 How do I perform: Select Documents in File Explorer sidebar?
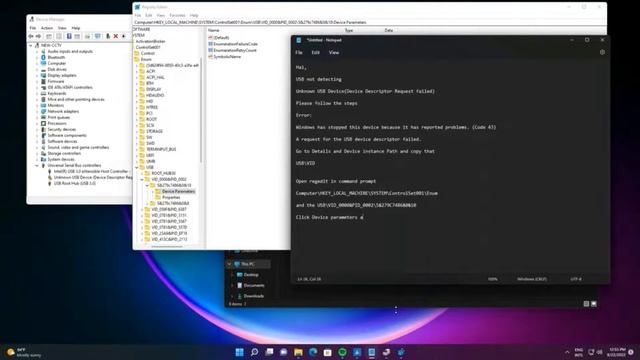[253, 286]
